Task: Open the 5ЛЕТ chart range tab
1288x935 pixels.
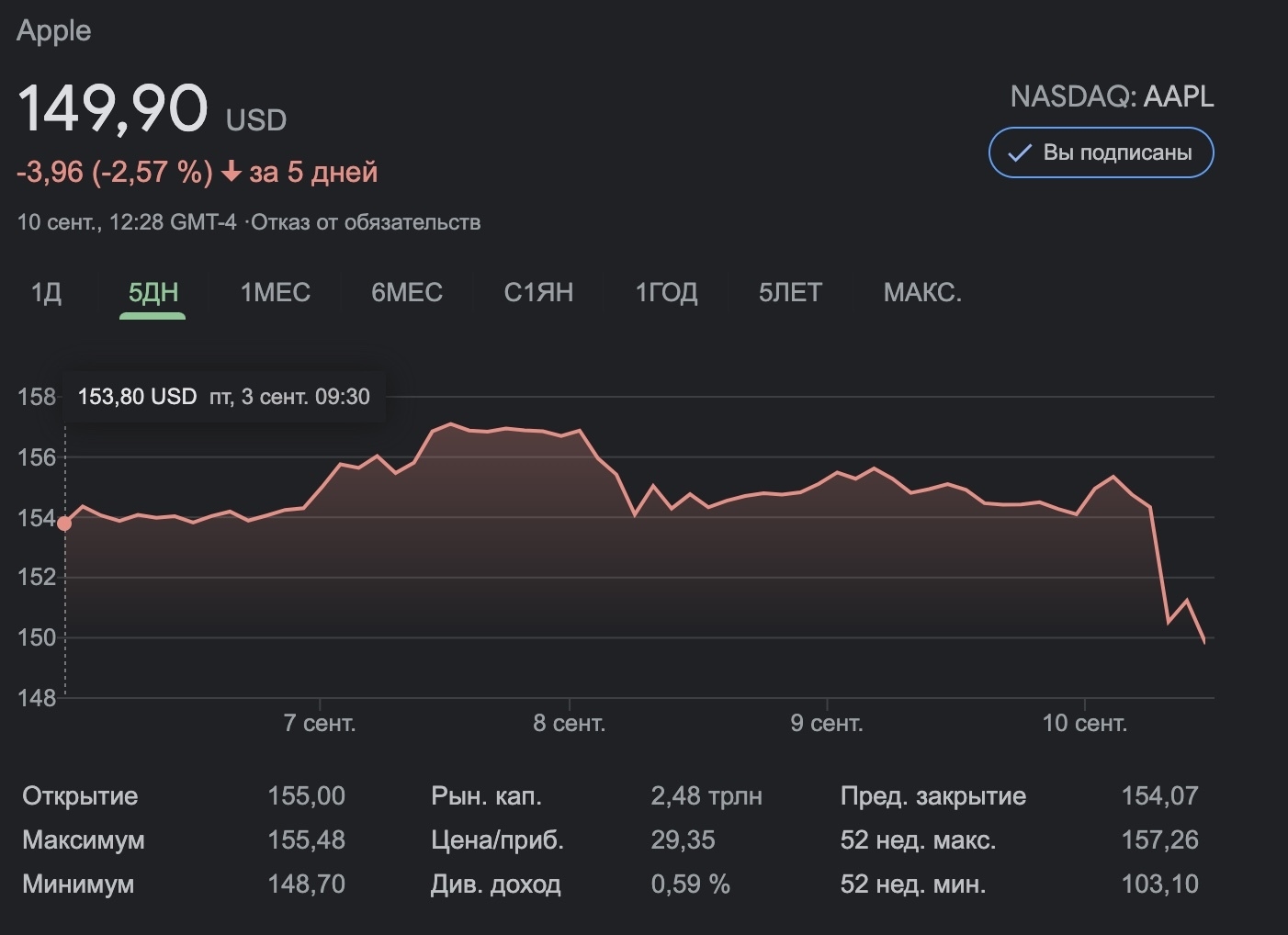Action: coord(790,293)
